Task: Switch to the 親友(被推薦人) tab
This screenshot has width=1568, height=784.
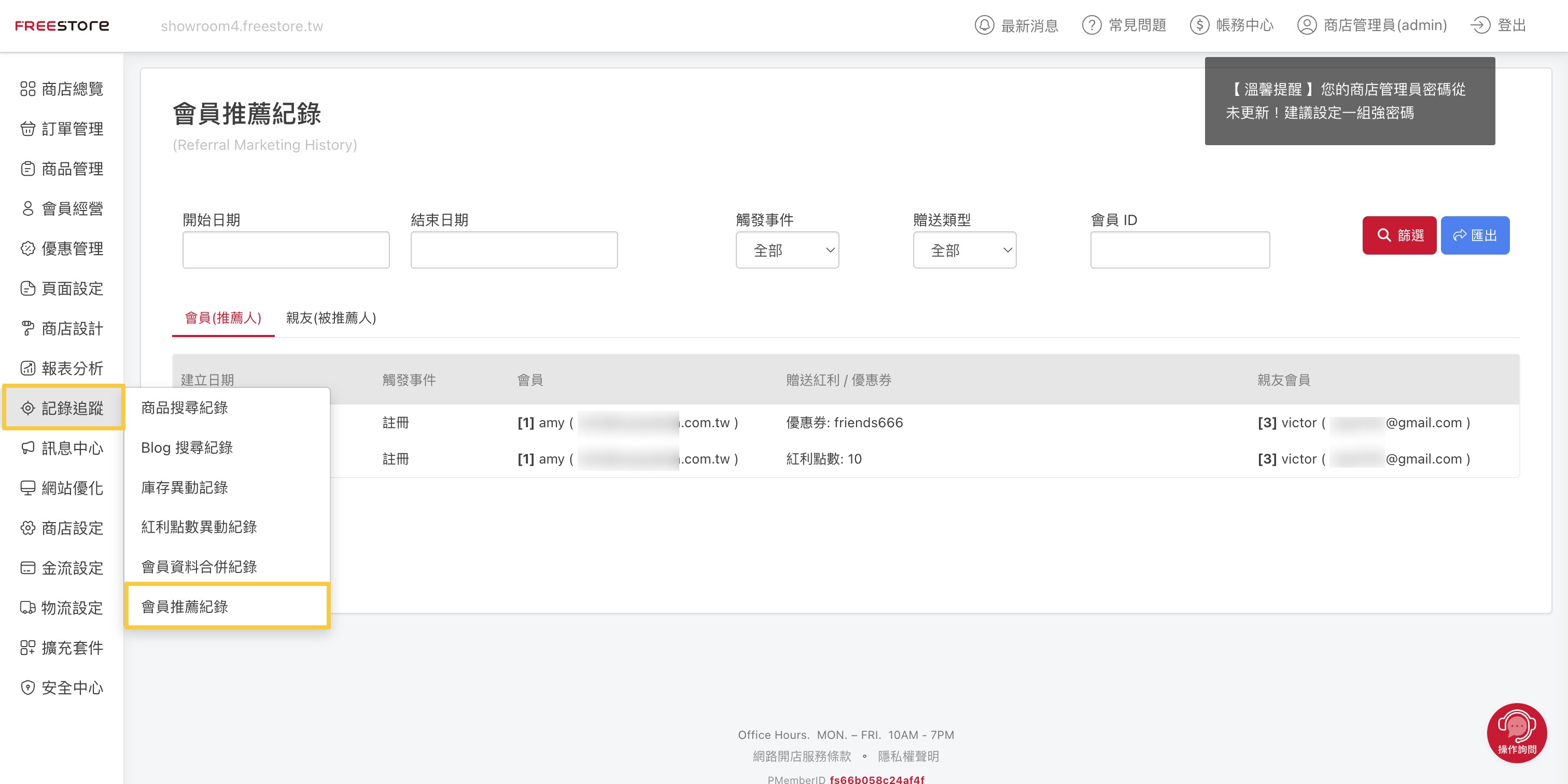Action: point(330,318)
